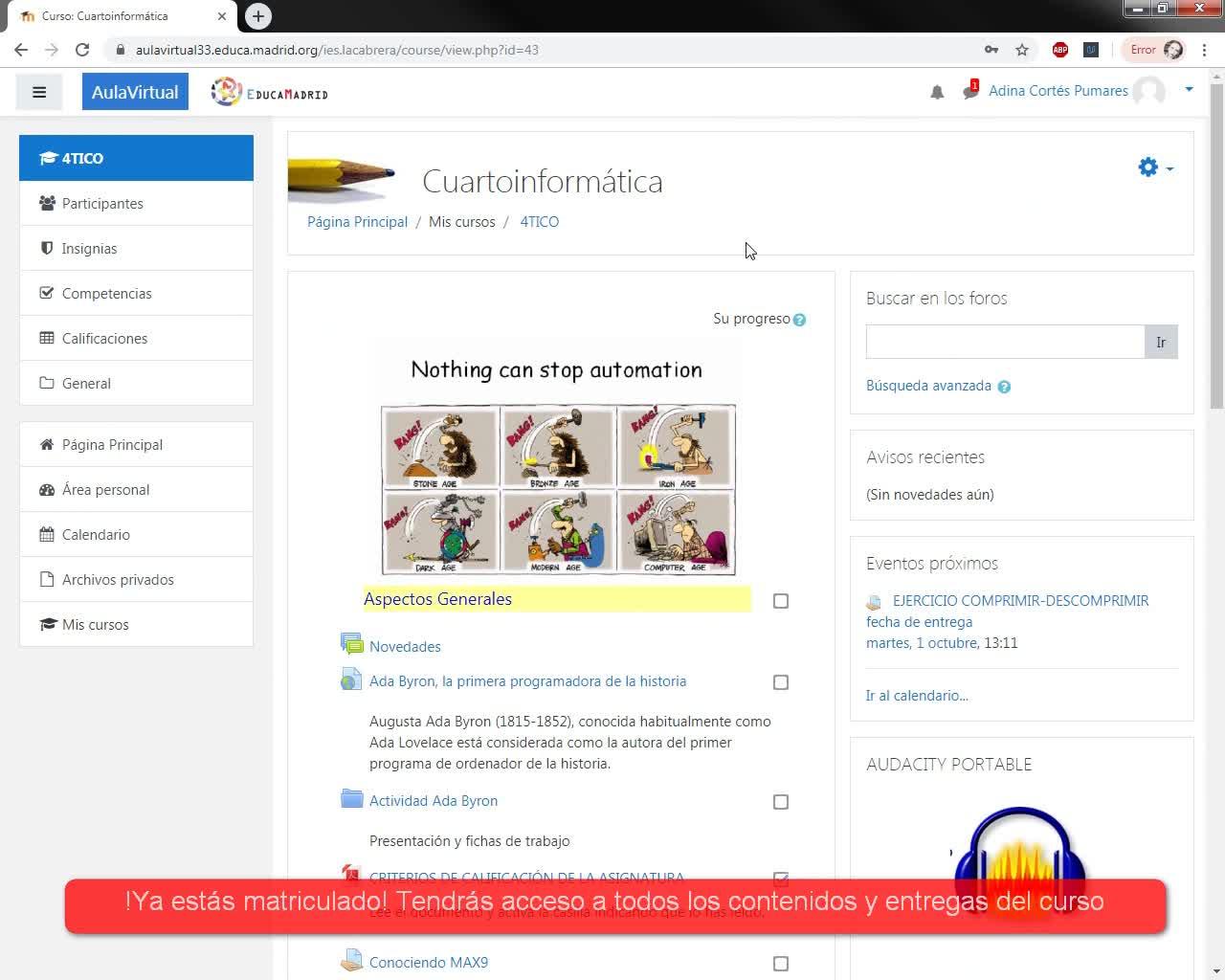1225x980 pixels.
Task: Open Ada Byron primera programadora link
Action: pos(527,680)
